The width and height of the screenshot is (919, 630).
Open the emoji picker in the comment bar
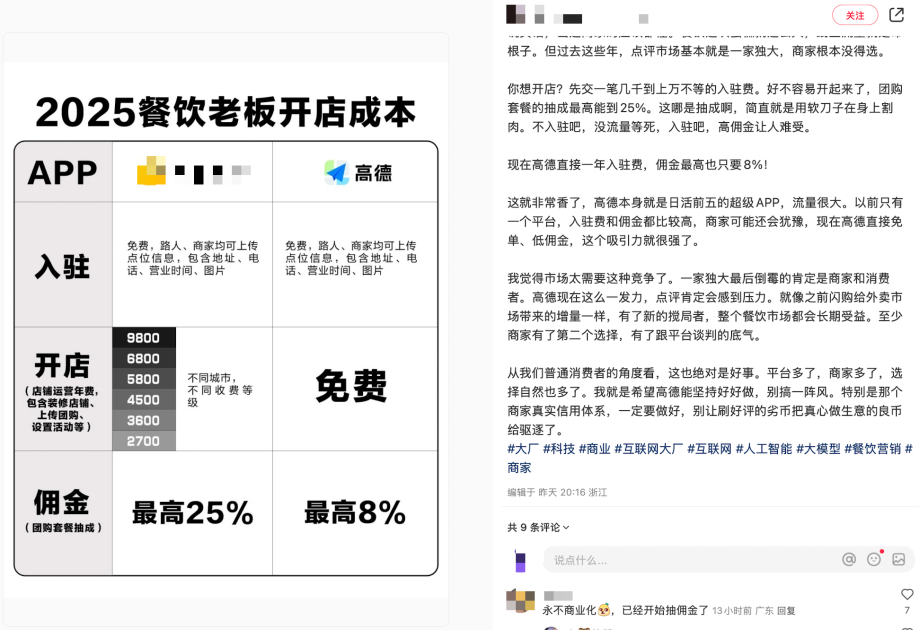click(873, 560)
